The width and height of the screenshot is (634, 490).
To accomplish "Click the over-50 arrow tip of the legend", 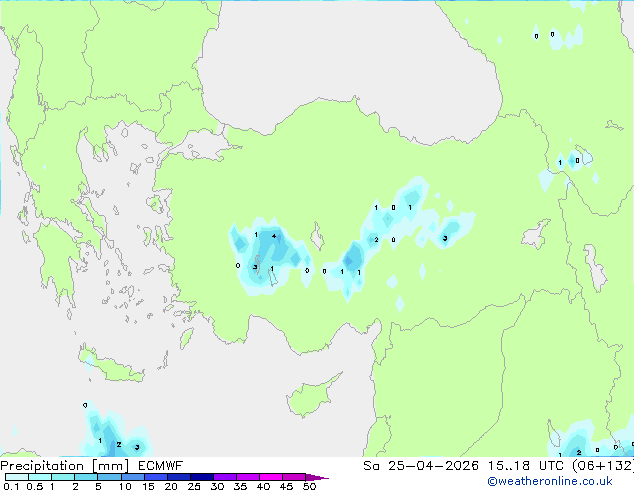I will click(x=317, y=477).
